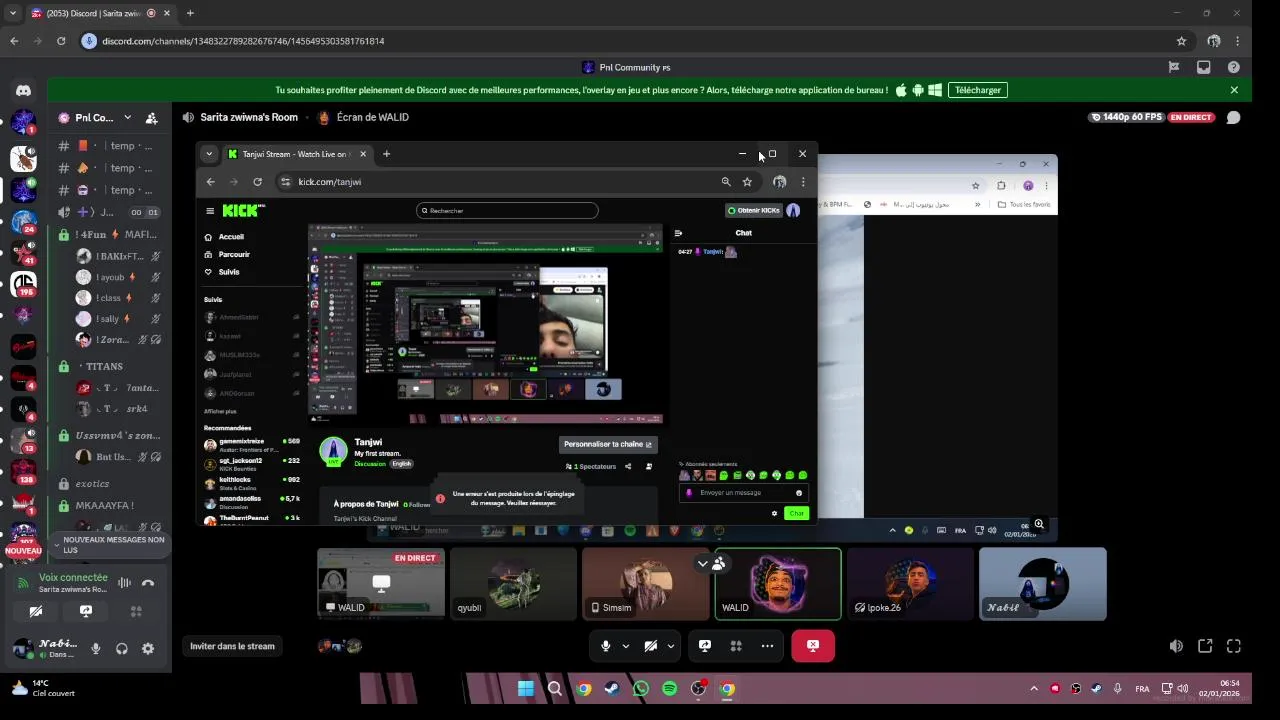Viewport: 1280px width, 720px height.
Task: Select the qyubli participant tile
Action: click(x=513, y=584)
